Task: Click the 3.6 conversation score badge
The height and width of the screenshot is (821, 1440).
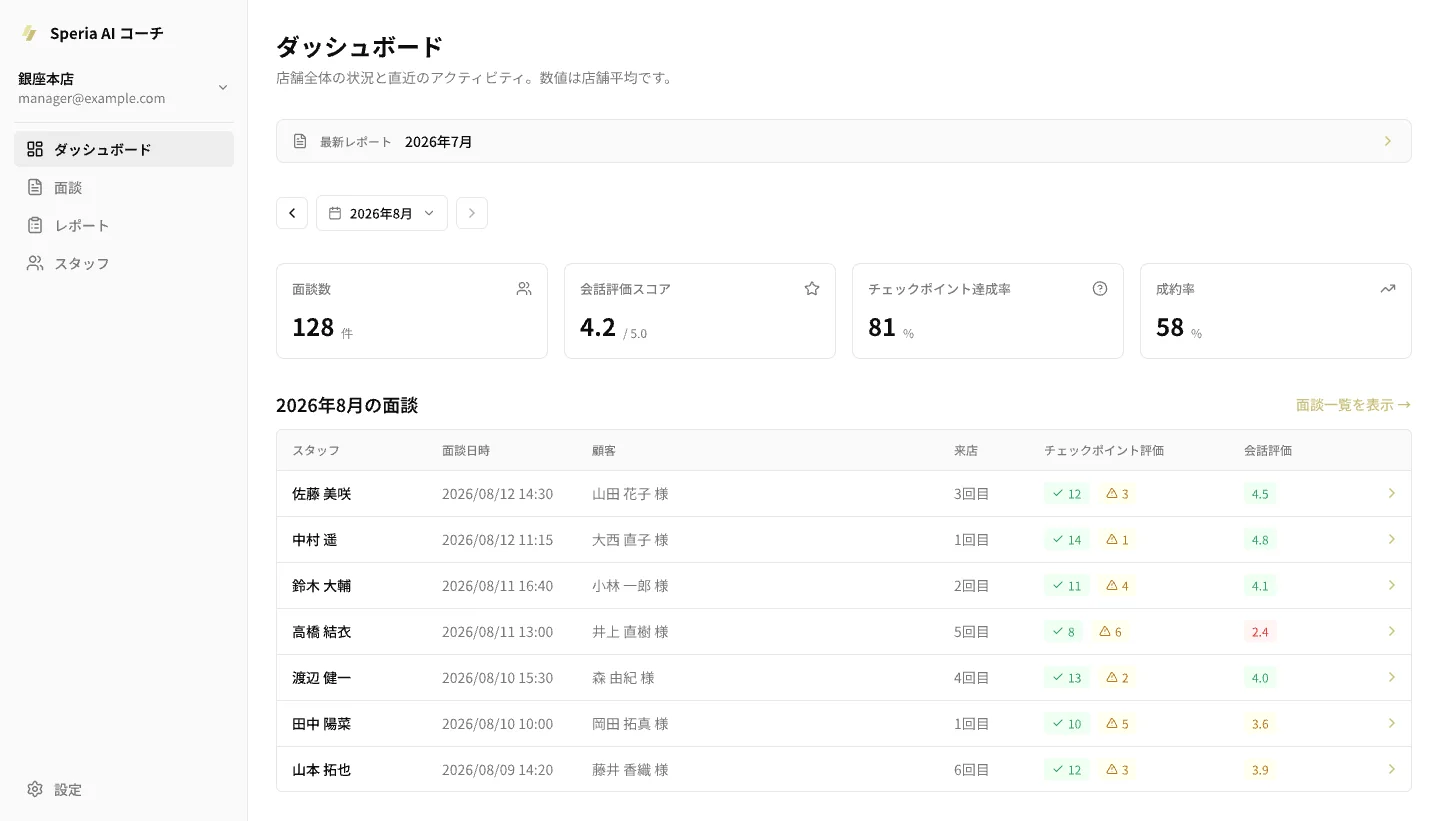Action: point(1260,724)
